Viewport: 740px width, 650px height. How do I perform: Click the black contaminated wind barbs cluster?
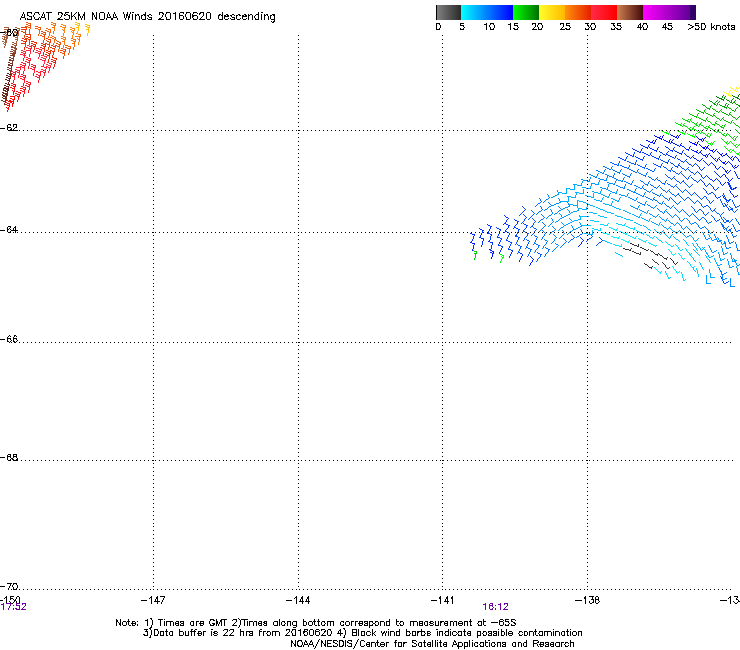(x=650, y=256)
